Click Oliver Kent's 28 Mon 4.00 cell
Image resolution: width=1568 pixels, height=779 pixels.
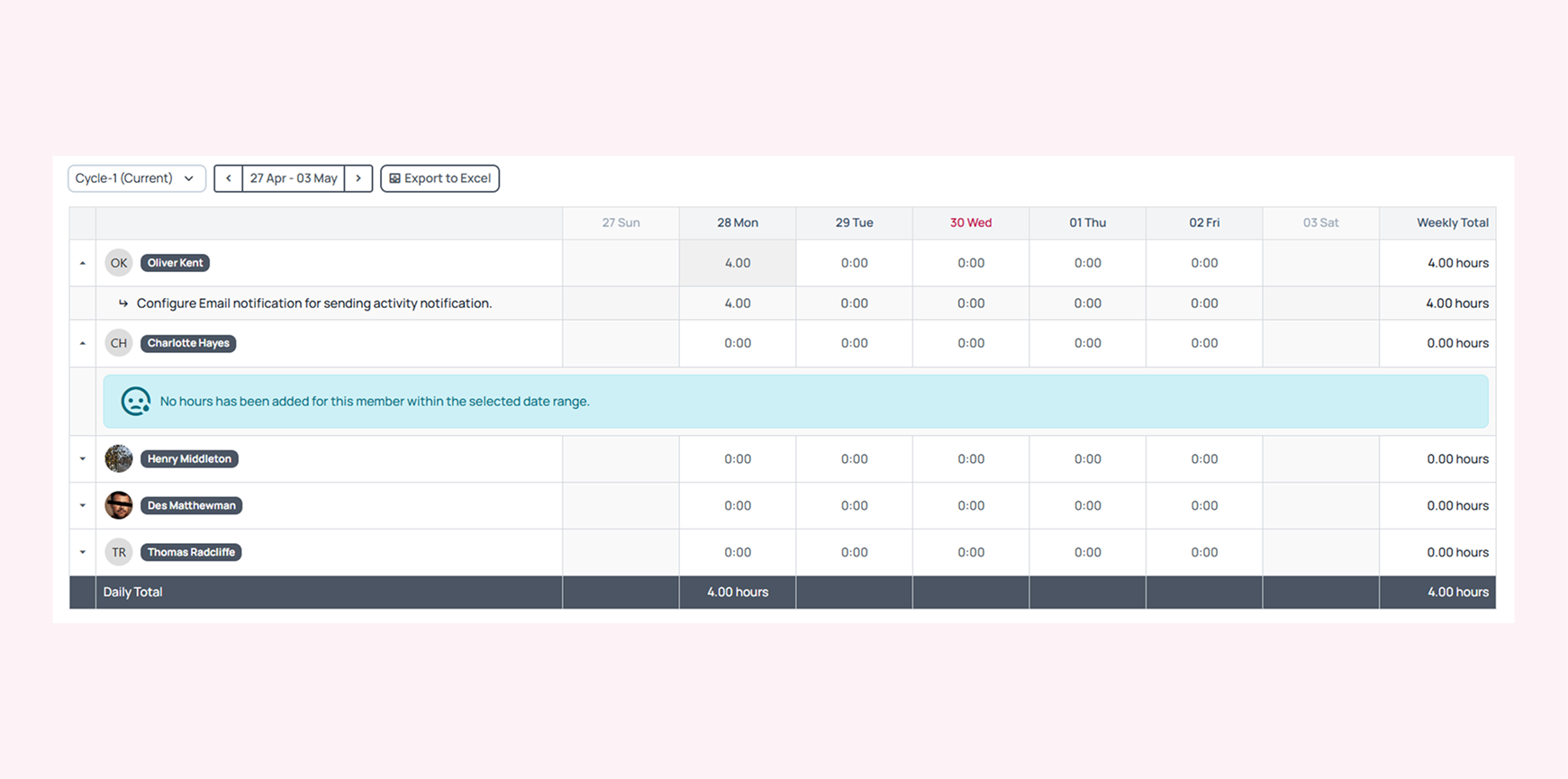pyautogui.click(x=738, y=263)
